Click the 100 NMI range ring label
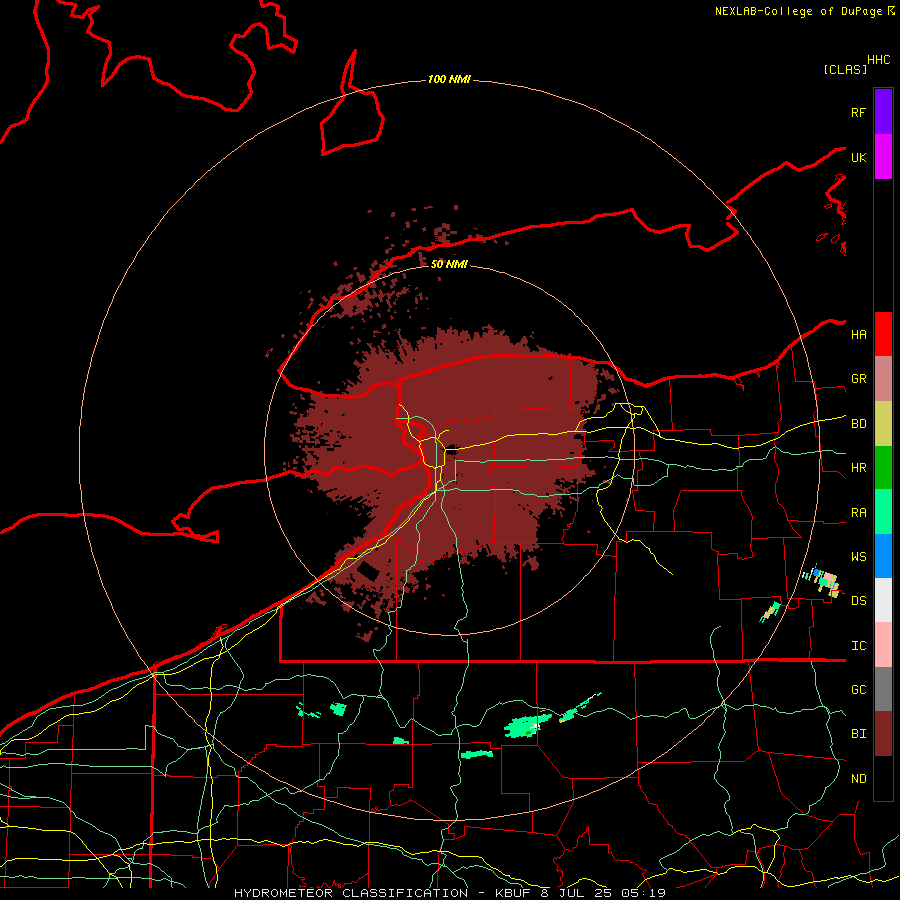Image resolution: width=900 pixels, height=900 pixels. (x=449, y=79)
